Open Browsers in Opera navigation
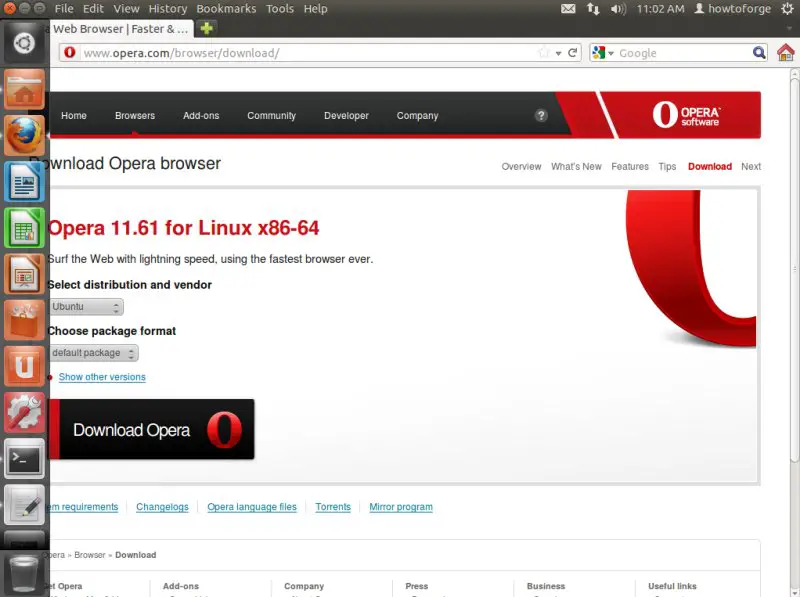800x597 pixels. tap(135, 116)
